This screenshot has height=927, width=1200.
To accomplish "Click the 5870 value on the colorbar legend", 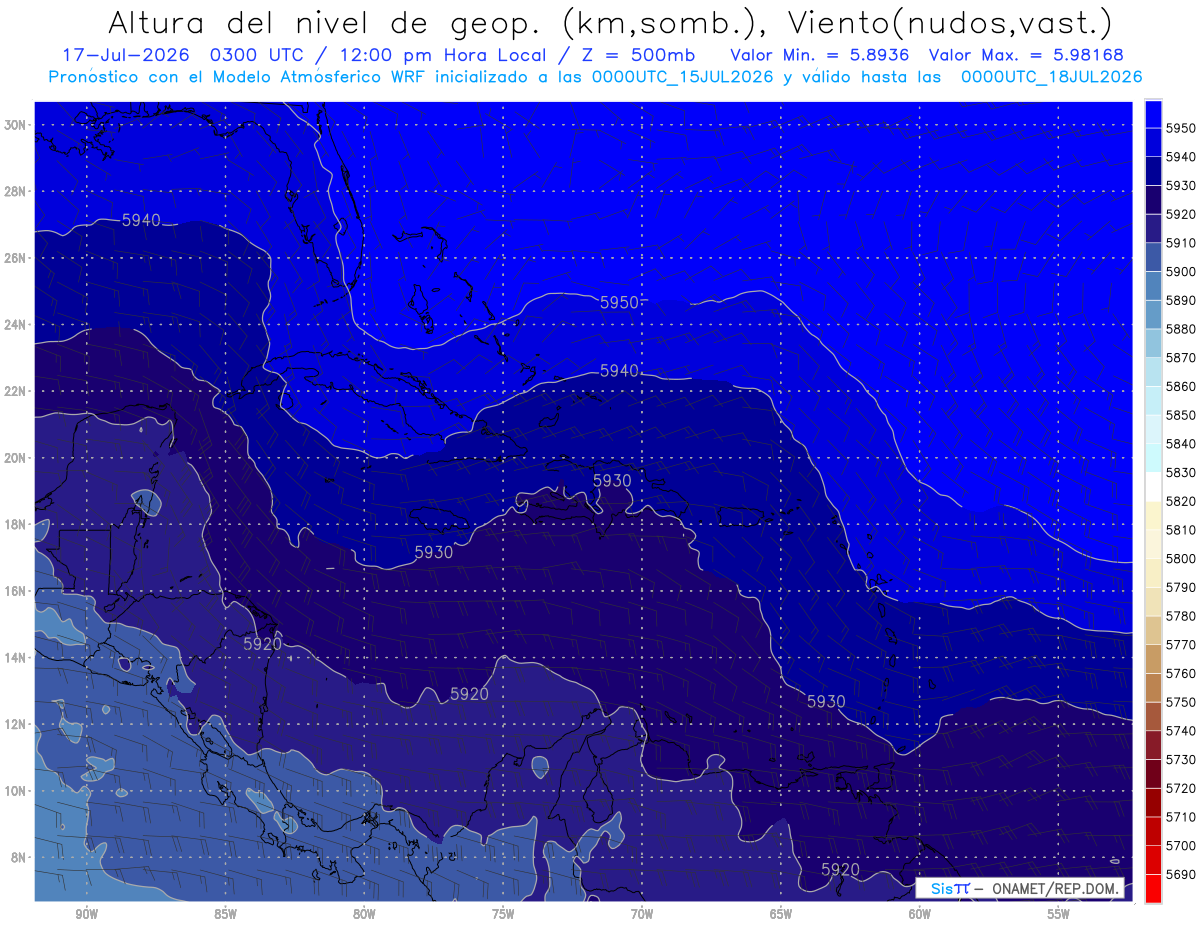I will click(1181, 357).
